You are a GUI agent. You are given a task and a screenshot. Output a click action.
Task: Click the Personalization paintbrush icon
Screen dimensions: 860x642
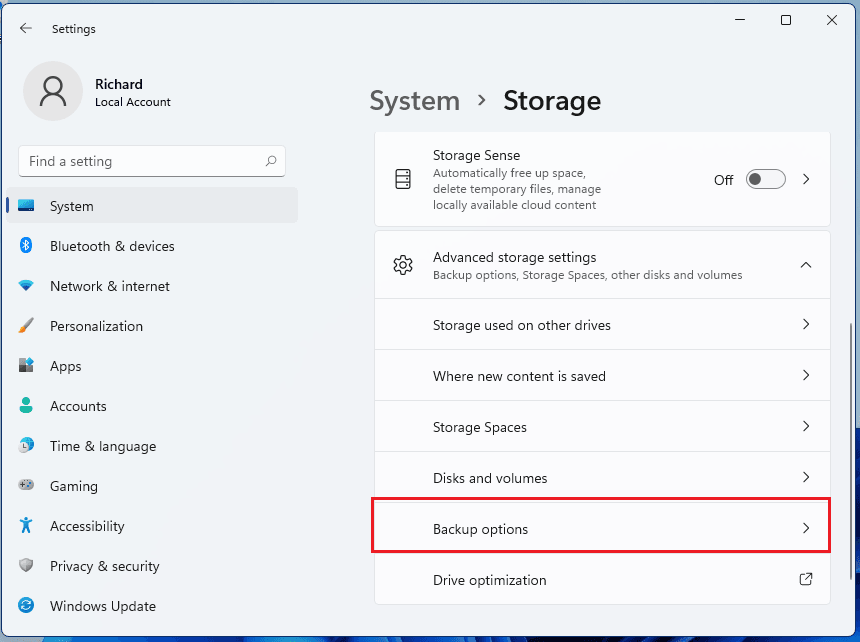click(27, 326)
